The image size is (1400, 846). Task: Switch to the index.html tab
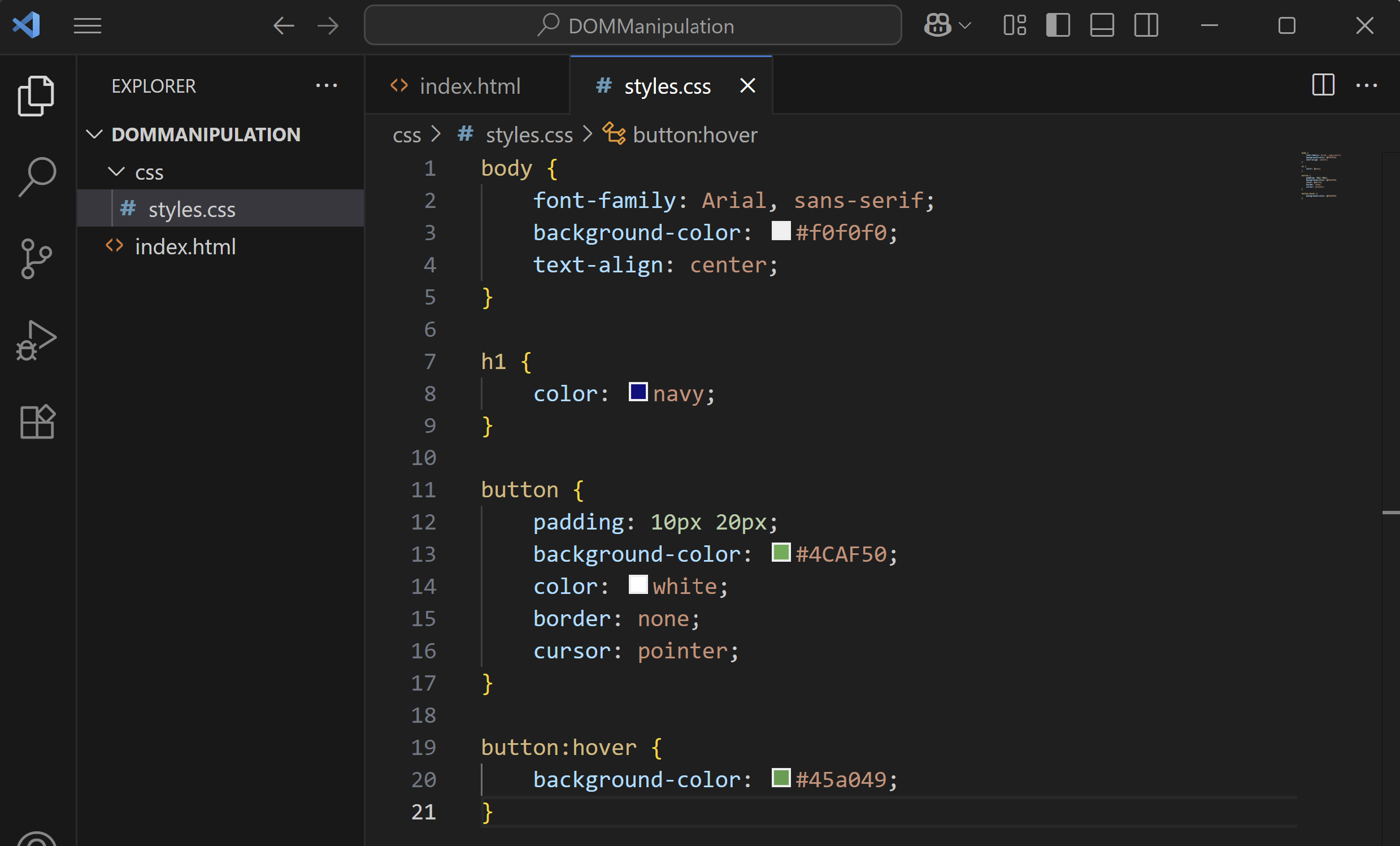coord(469,86)
